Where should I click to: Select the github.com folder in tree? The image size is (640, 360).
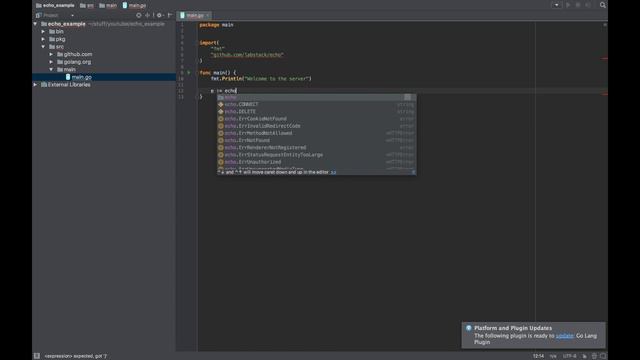tap(75, 54)
